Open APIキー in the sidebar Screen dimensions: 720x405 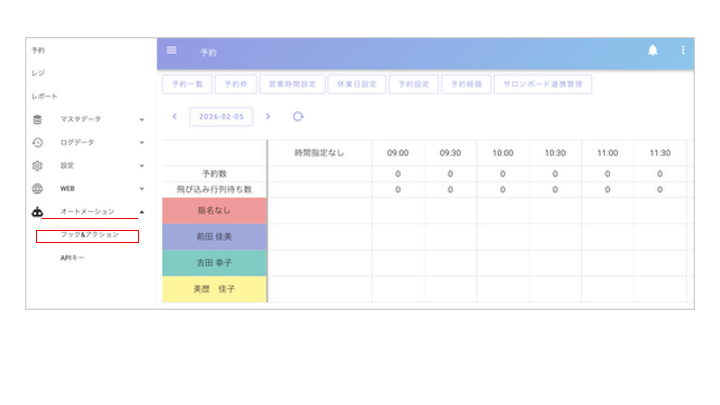(x=73, y=258)
